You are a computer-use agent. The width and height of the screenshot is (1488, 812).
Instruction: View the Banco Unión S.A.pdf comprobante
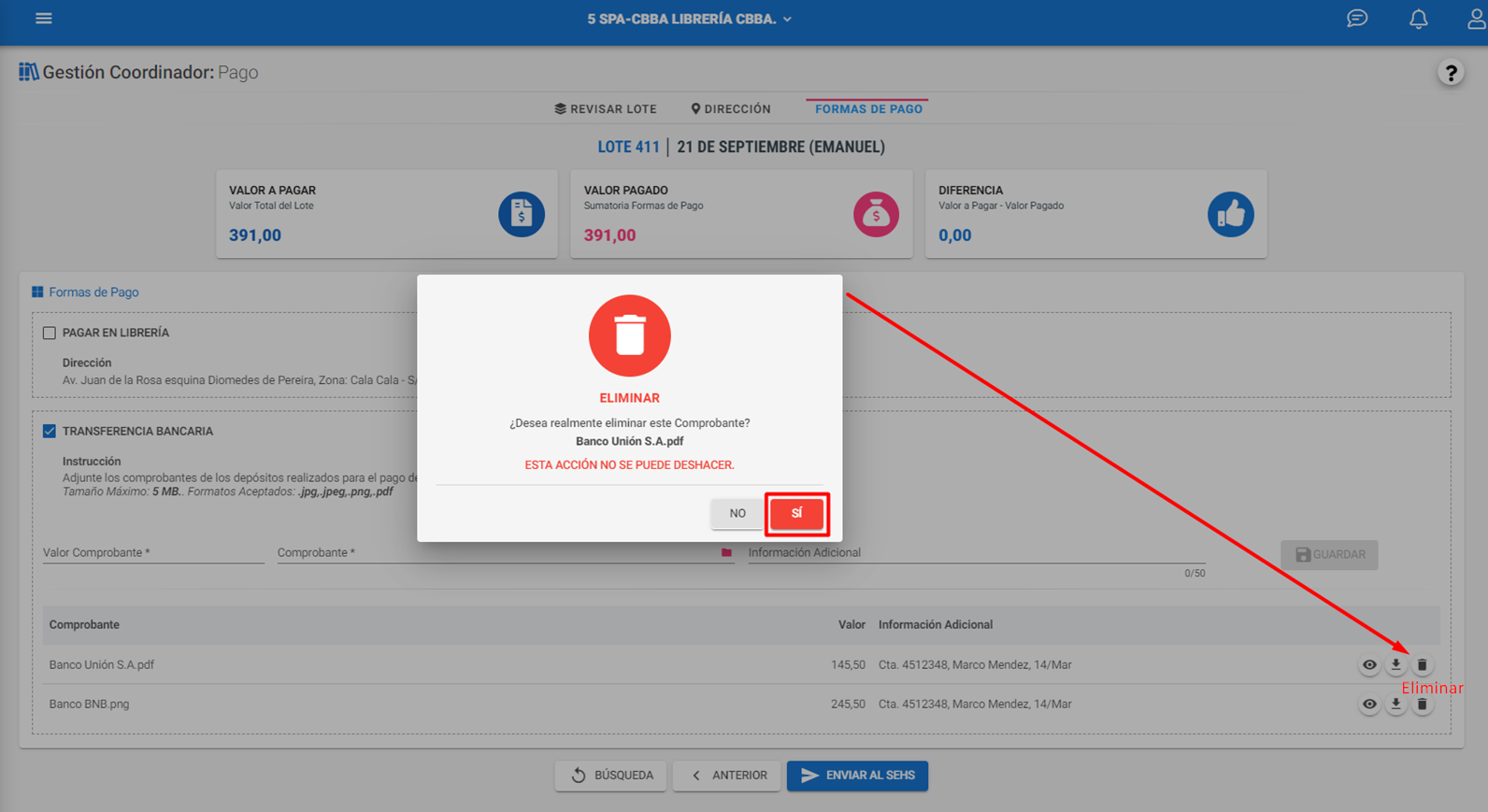click(1369, 665)
